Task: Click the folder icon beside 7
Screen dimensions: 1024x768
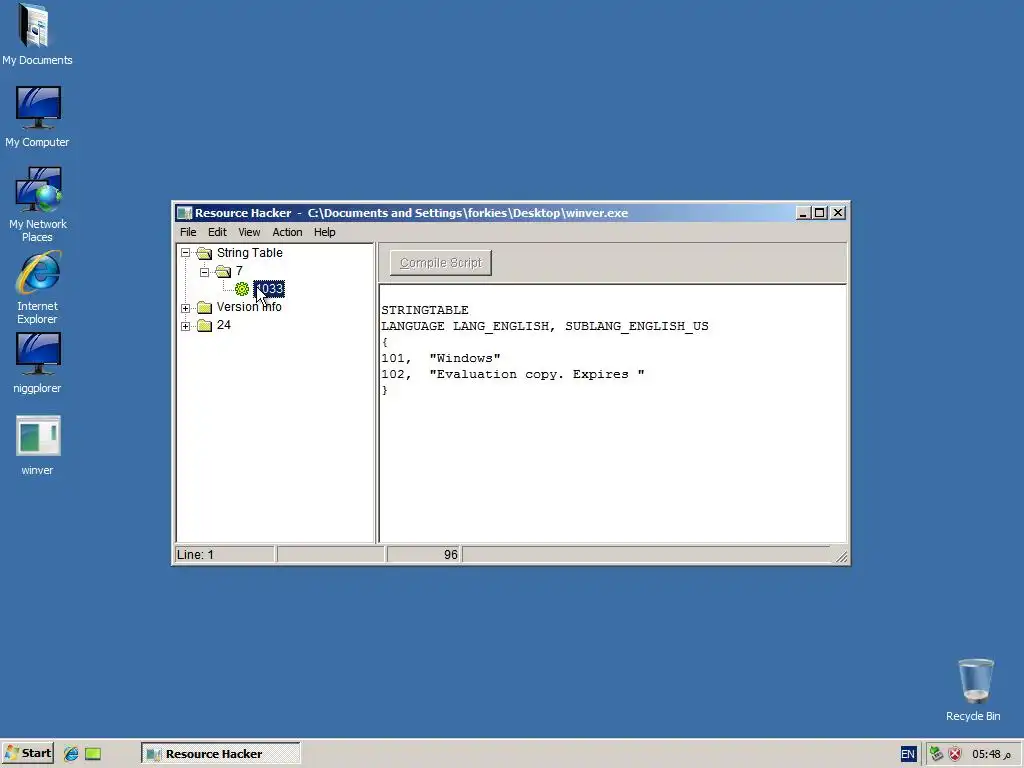Action: pyautogui.click(x=223, y=271)
